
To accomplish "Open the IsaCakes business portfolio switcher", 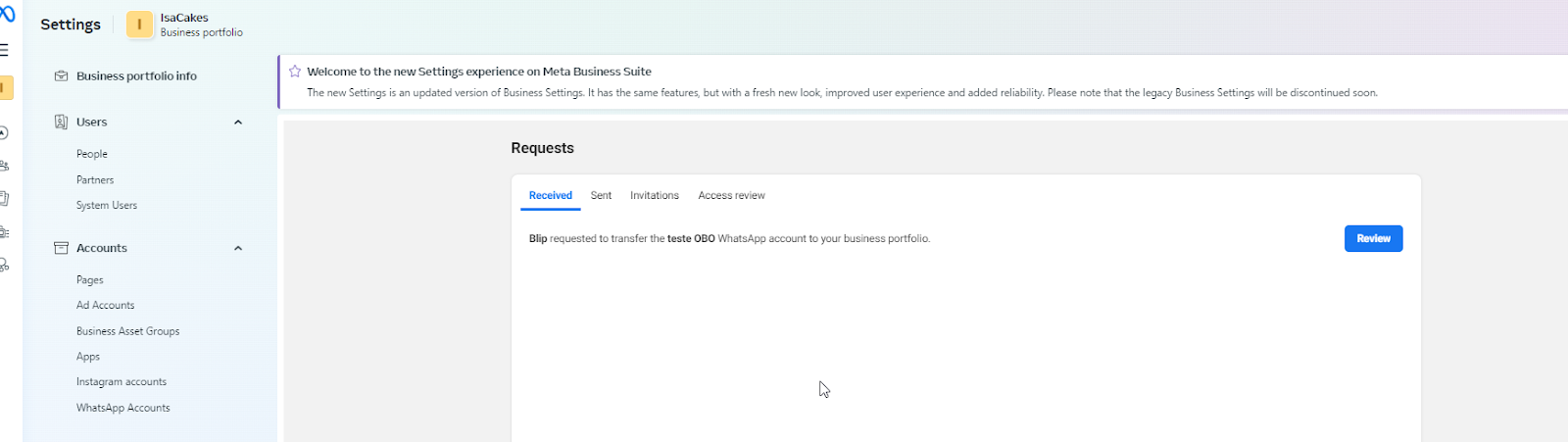I will coord(185,25).
